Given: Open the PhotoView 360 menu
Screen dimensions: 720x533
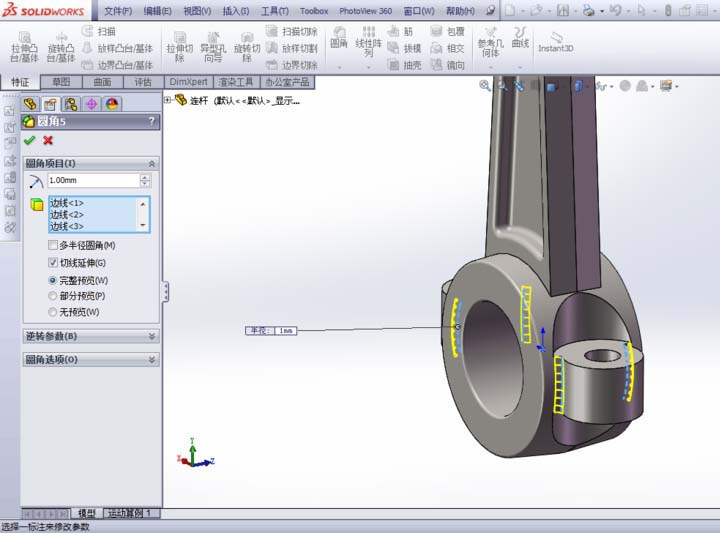Looking at the screenshot, I should click(366, 11).
